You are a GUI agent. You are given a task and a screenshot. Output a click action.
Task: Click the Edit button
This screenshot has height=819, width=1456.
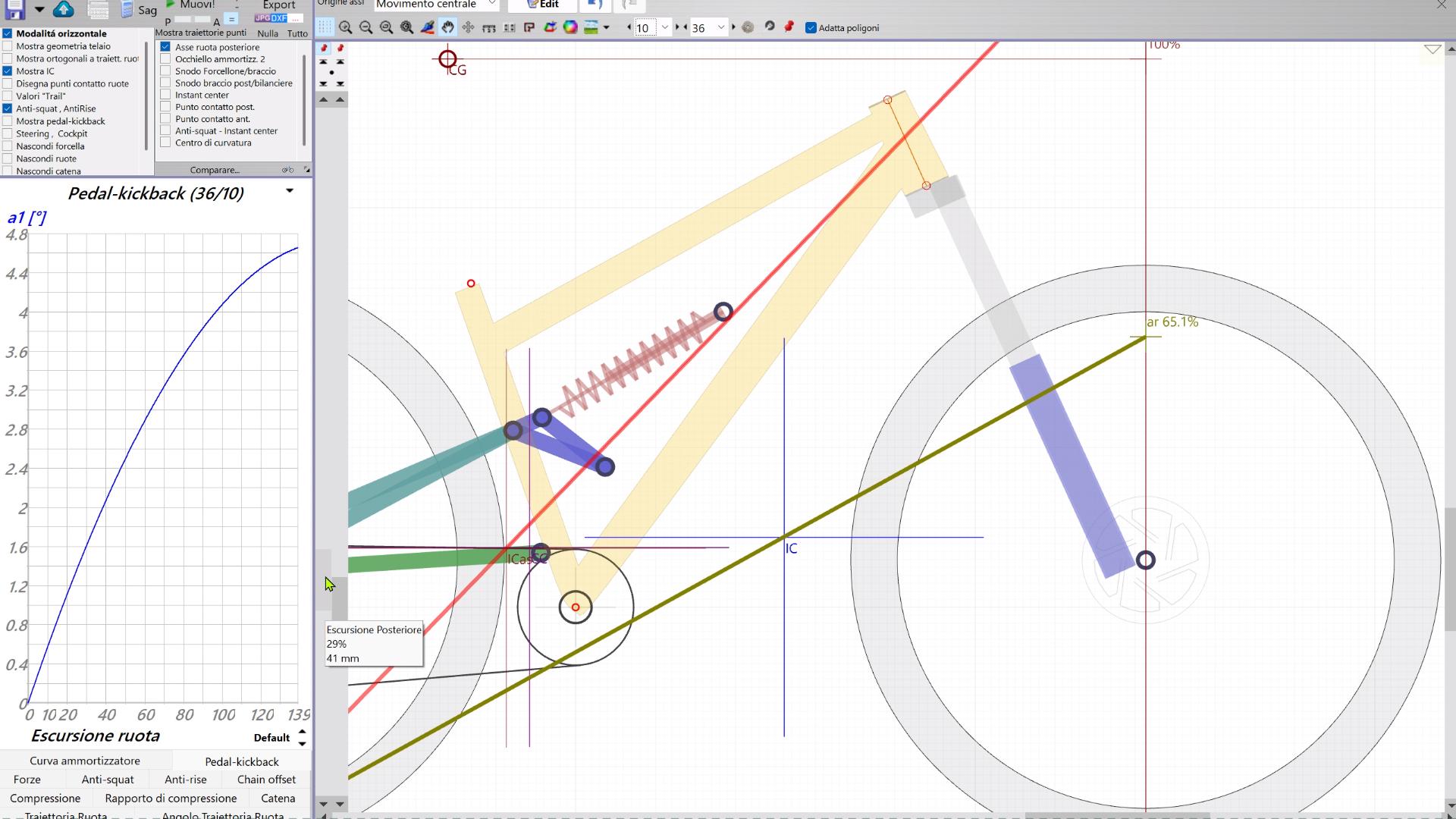point(543,5)
